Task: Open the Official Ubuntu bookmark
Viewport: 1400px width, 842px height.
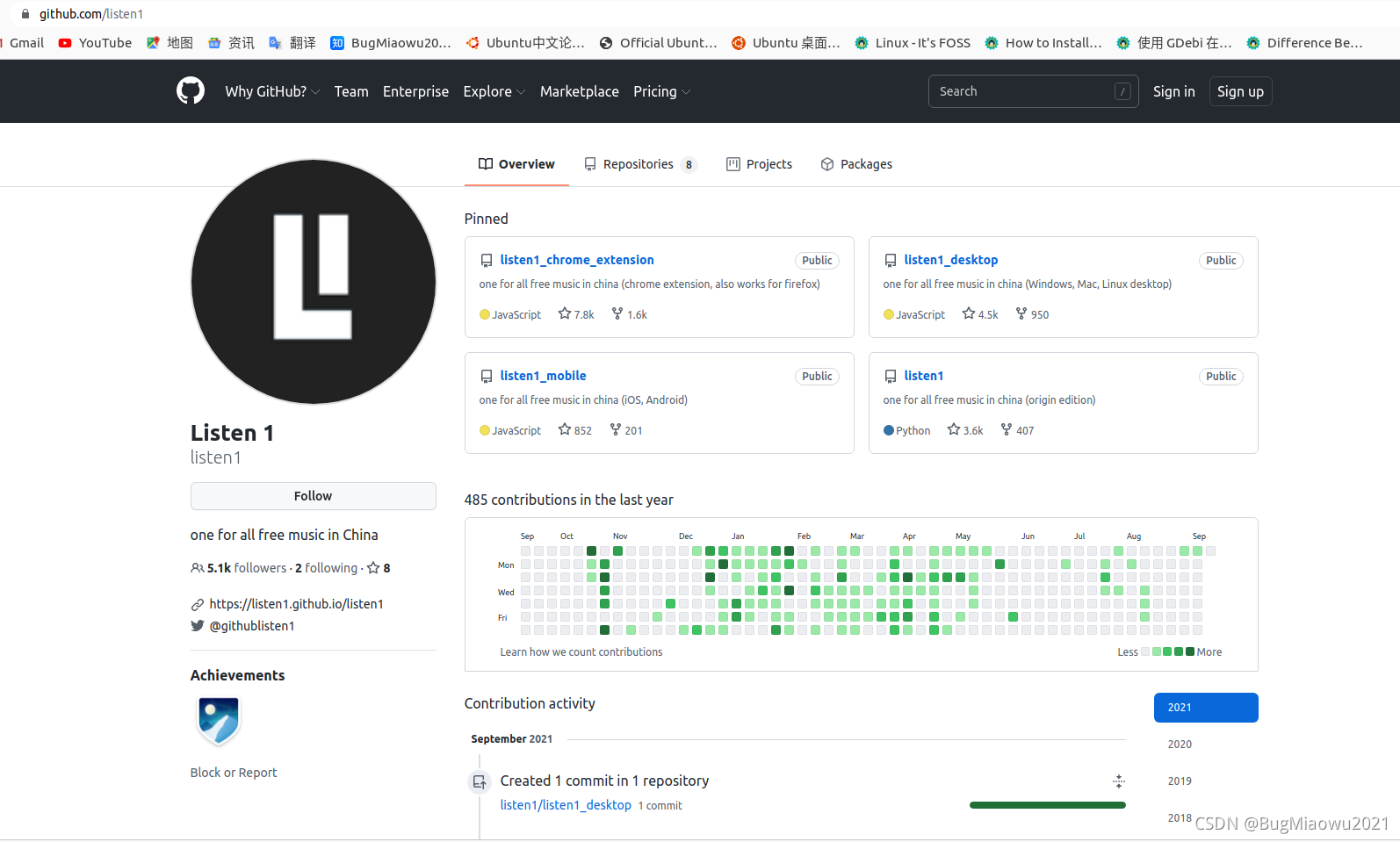Action: (x=659, y=42)
